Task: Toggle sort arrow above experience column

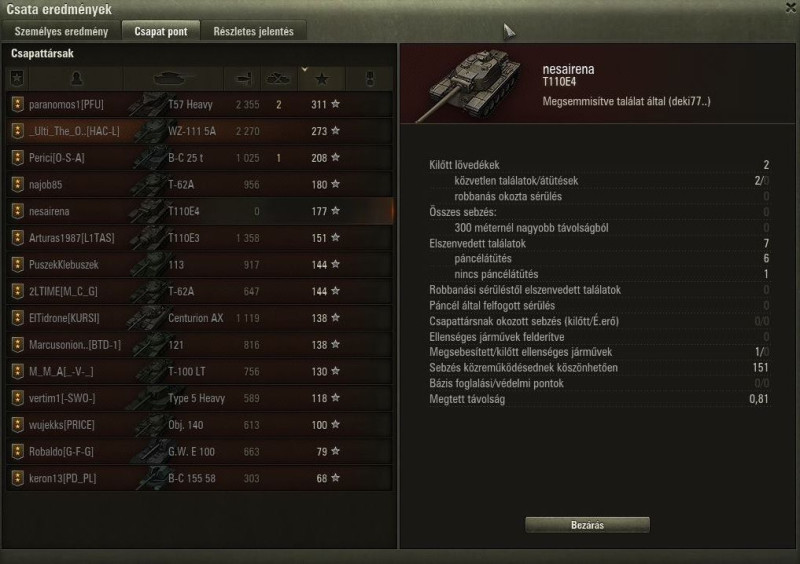Action: pos(305,69)
